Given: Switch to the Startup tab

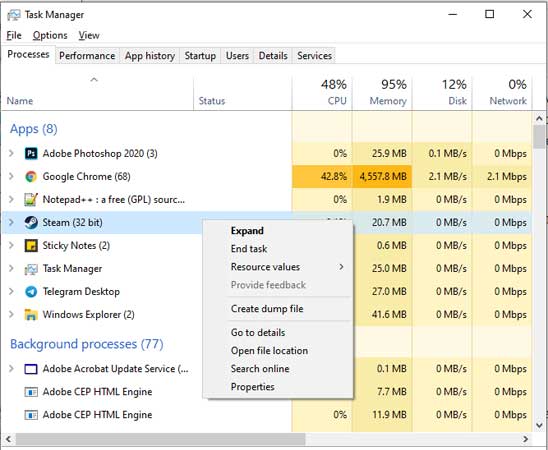Looking at the screenshot, I should click(x=200, y=56).
